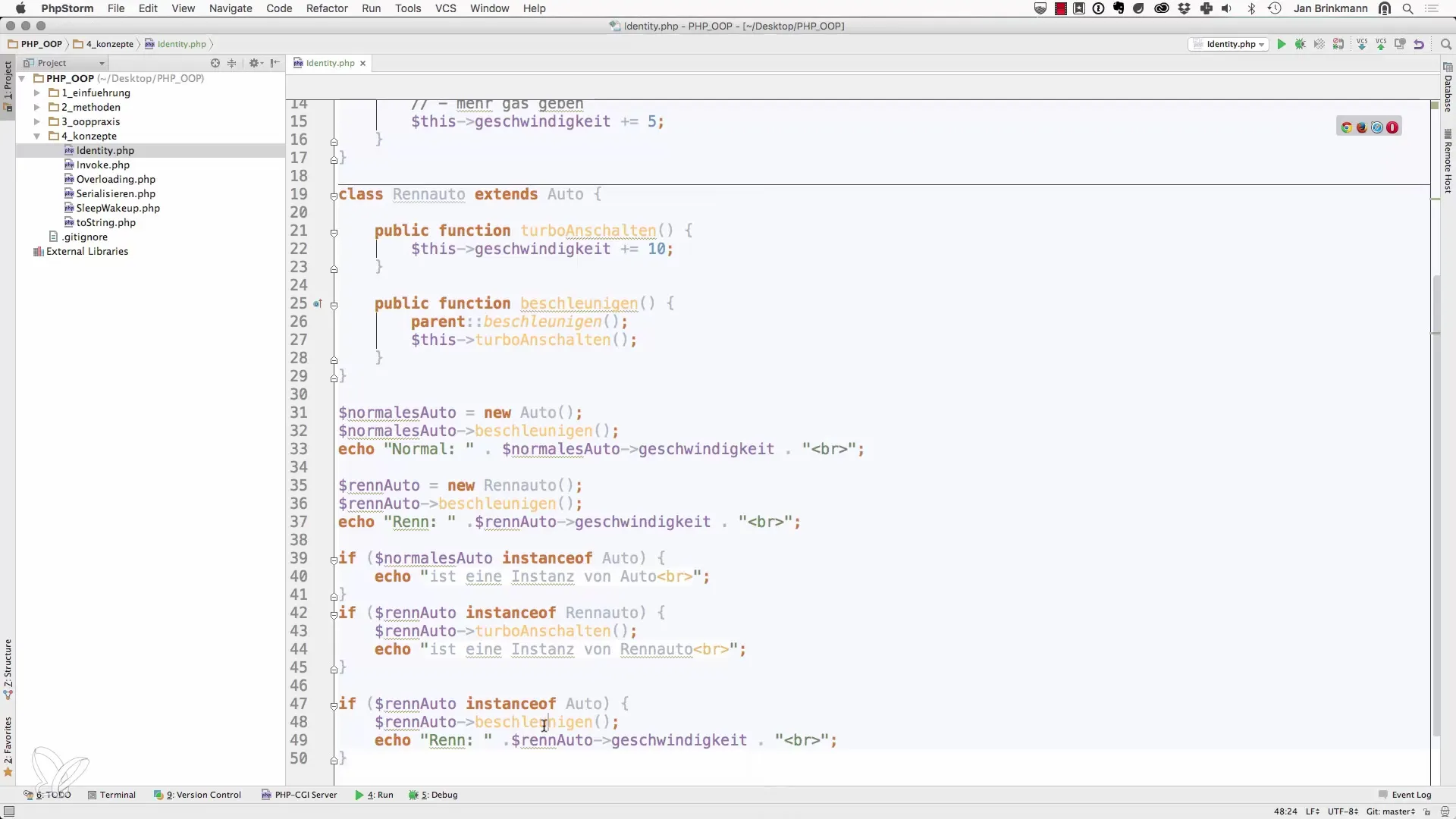The image size is (1456, 819).
Task: Open the Code menu
Action: [279, 8]
